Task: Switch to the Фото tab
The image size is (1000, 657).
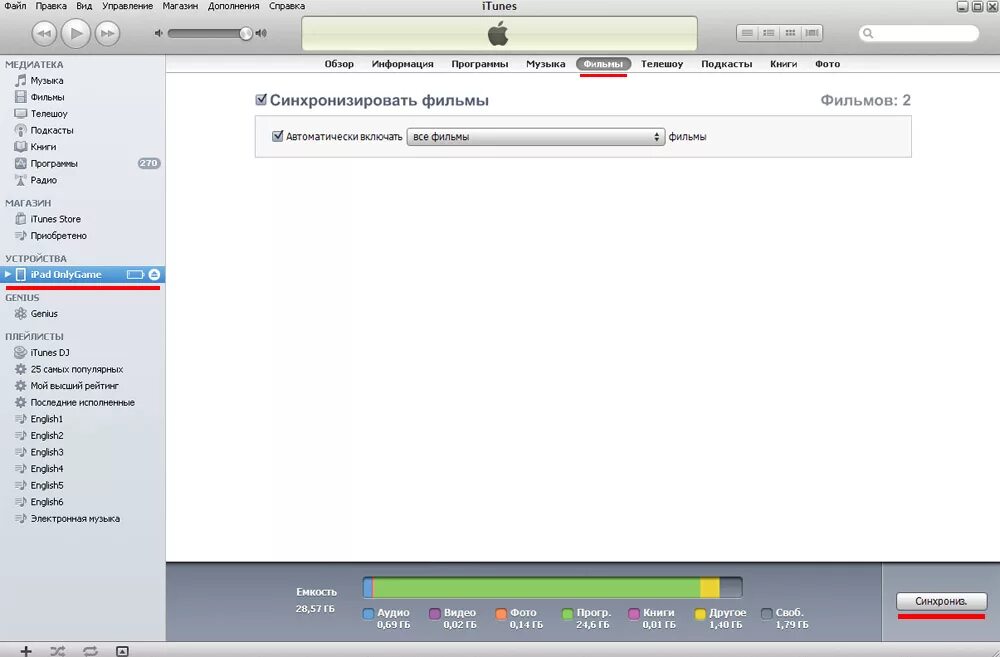Action: click(x=827, y=64)
